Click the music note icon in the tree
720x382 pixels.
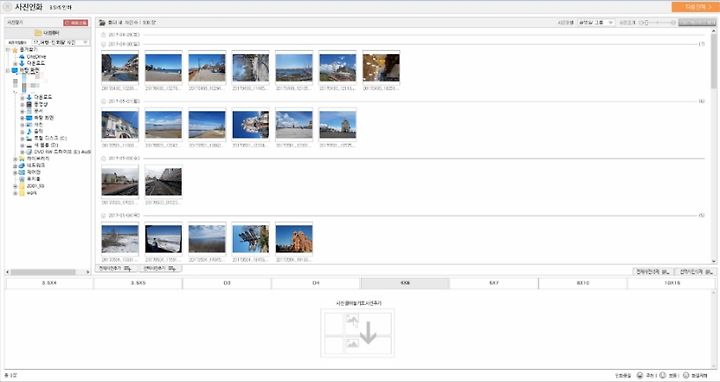(29, 131)
